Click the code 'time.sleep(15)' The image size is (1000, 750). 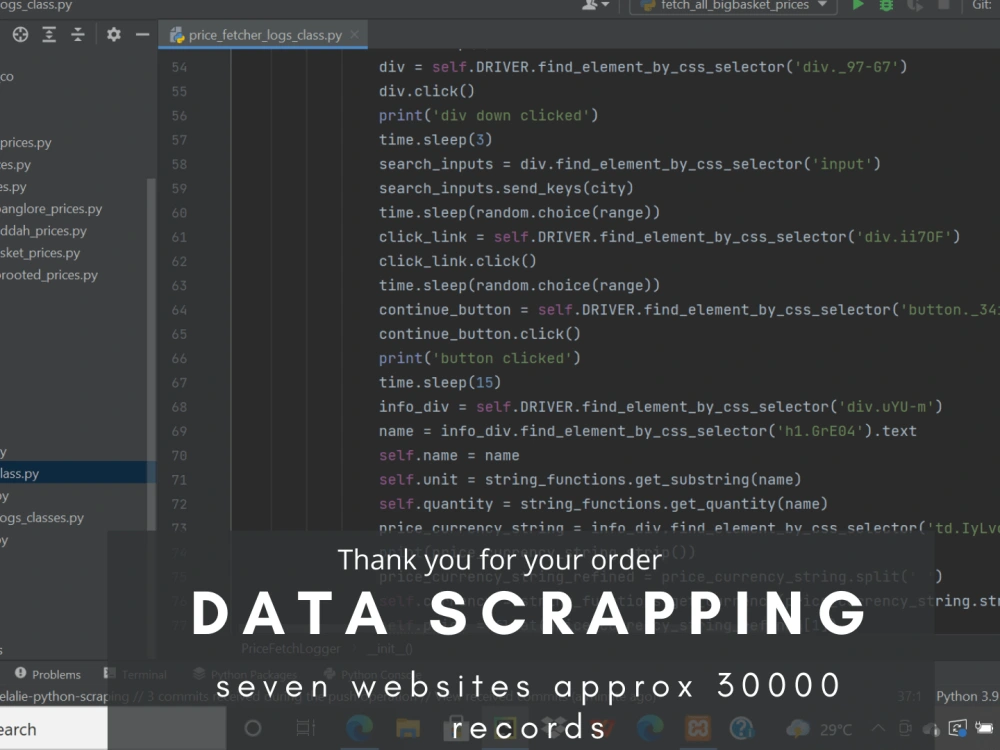point(440,382)
